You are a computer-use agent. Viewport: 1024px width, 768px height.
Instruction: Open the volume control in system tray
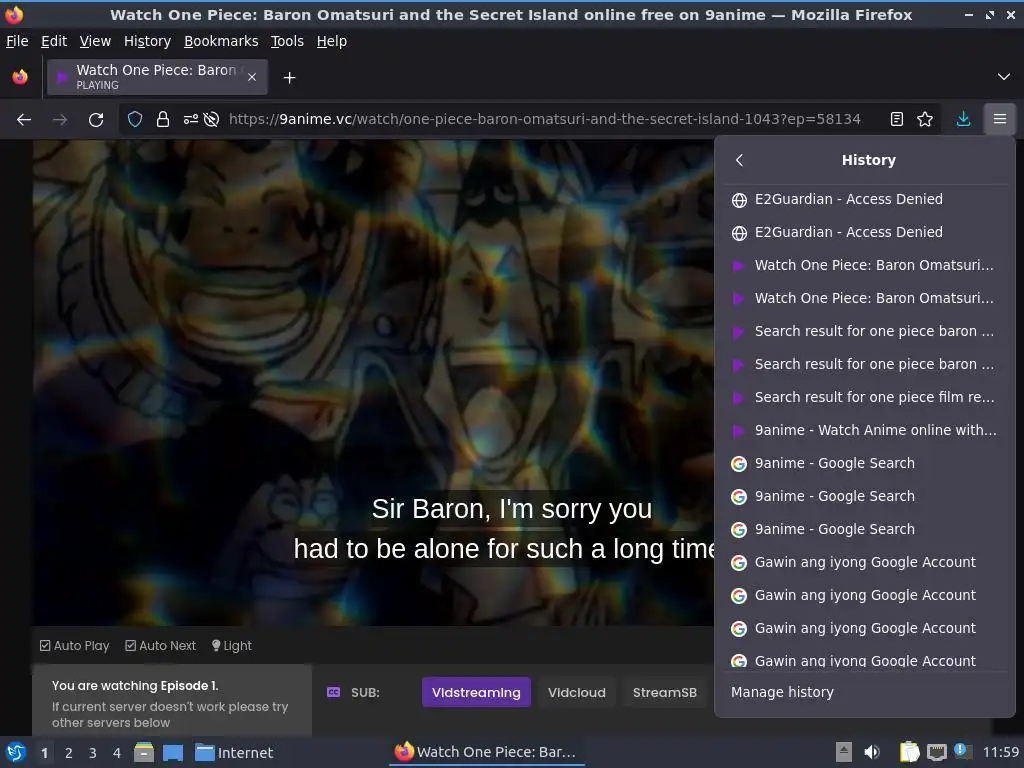(x=872, y=752)
